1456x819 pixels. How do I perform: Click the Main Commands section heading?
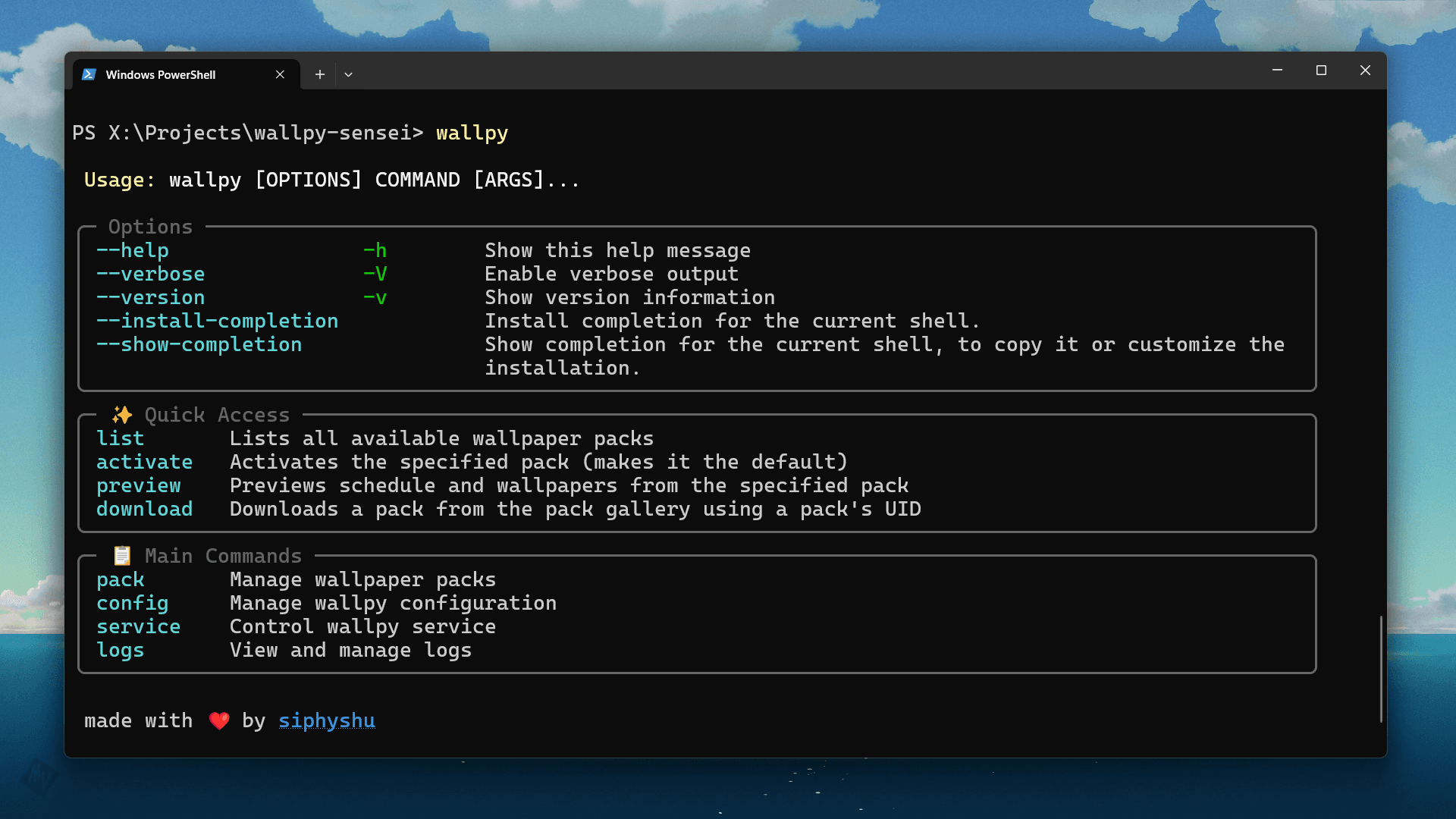[x=224, y=556]
